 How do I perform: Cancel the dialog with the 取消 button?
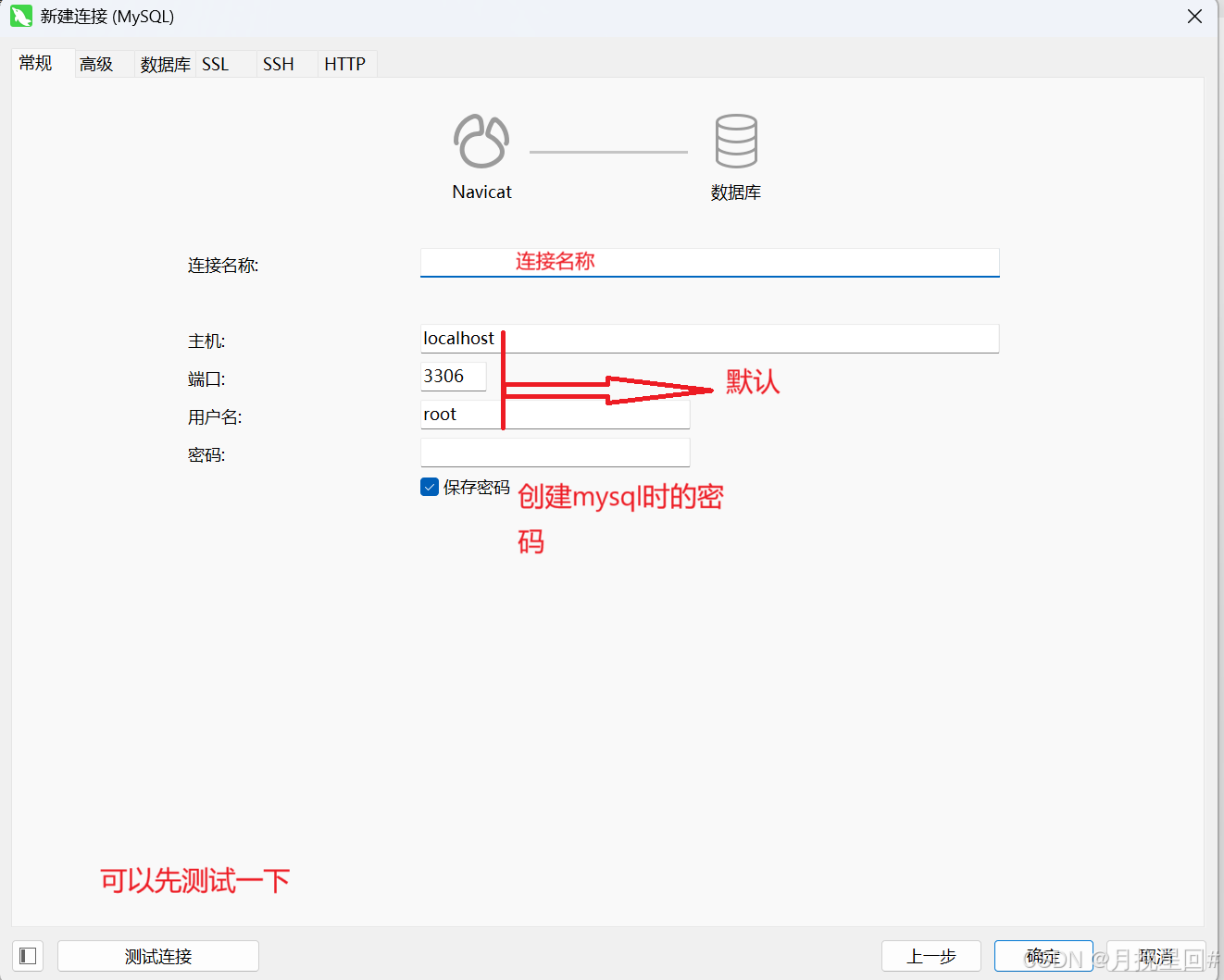1156,956
